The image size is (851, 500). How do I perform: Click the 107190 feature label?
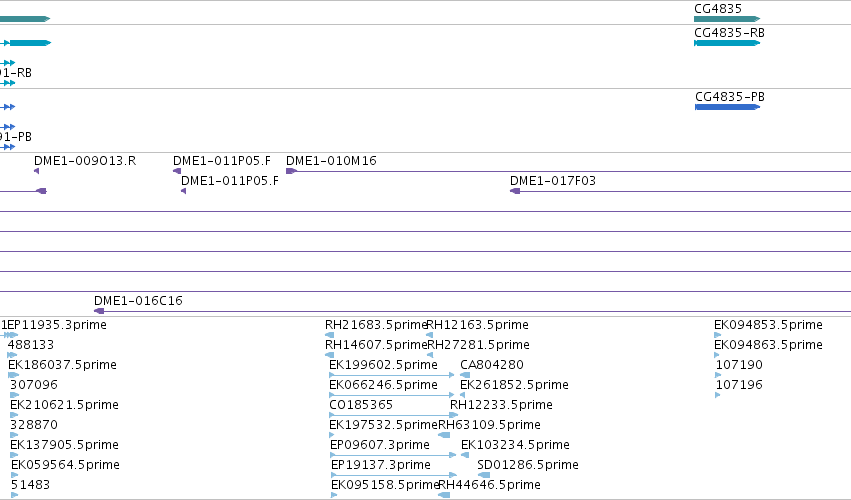pyautogui.click(x=739, y=365)
